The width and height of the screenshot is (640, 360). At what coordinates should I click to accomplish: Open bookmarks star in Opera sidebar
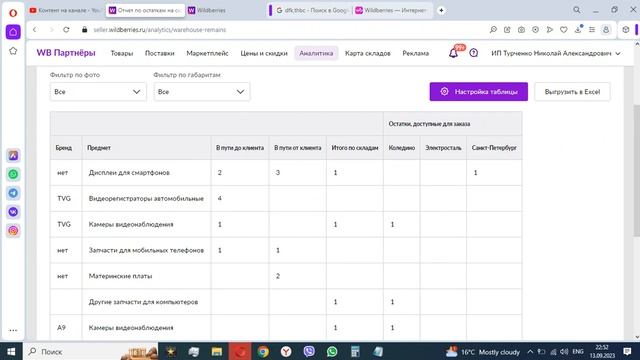(x=13, y=51)
